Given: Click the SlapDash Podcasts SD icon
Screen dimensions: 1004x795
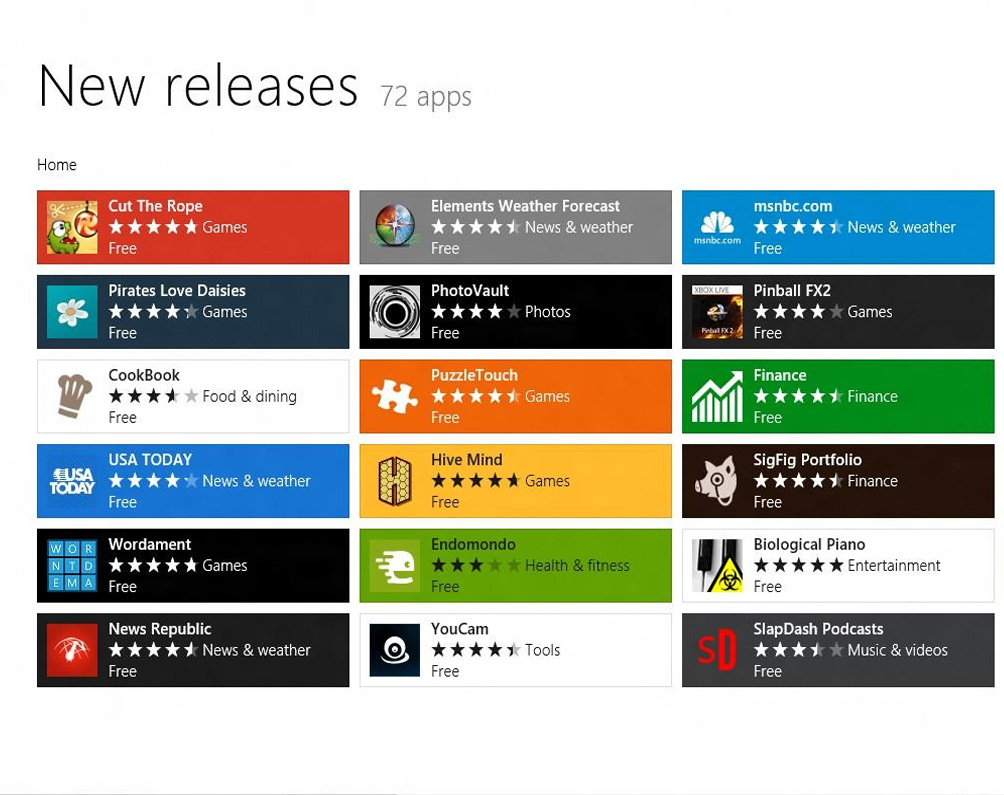Looking at the screenshot, I should coord(718,650).
